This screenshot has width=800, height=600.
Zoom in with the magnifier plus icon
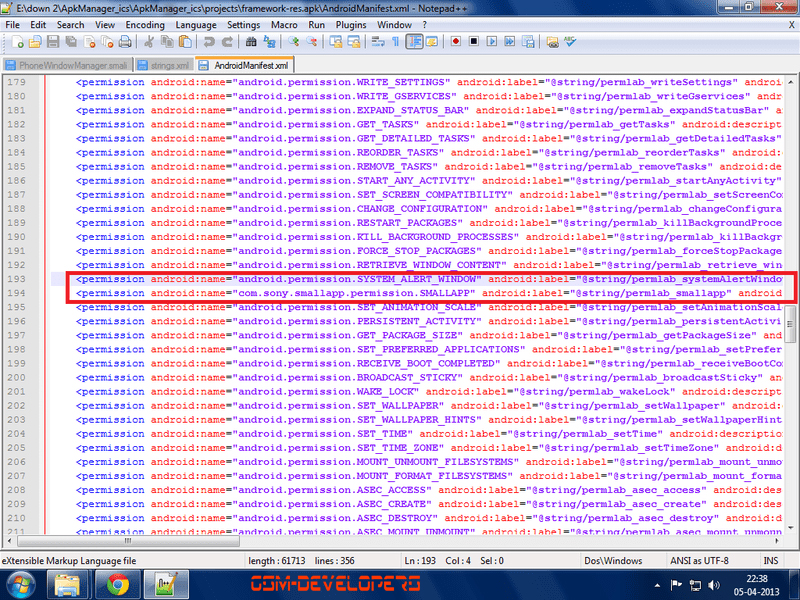[x=293, y=42]
